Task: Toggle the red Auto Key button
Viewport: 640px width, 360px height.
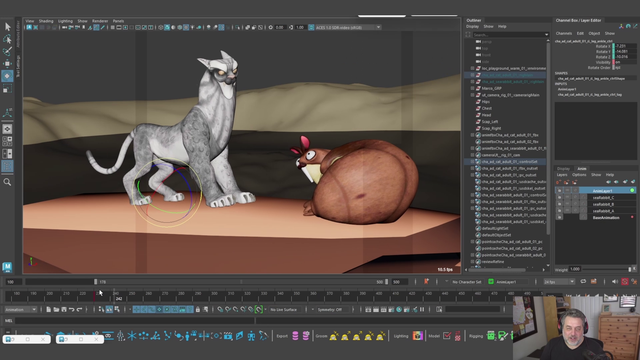Action: 624,282
